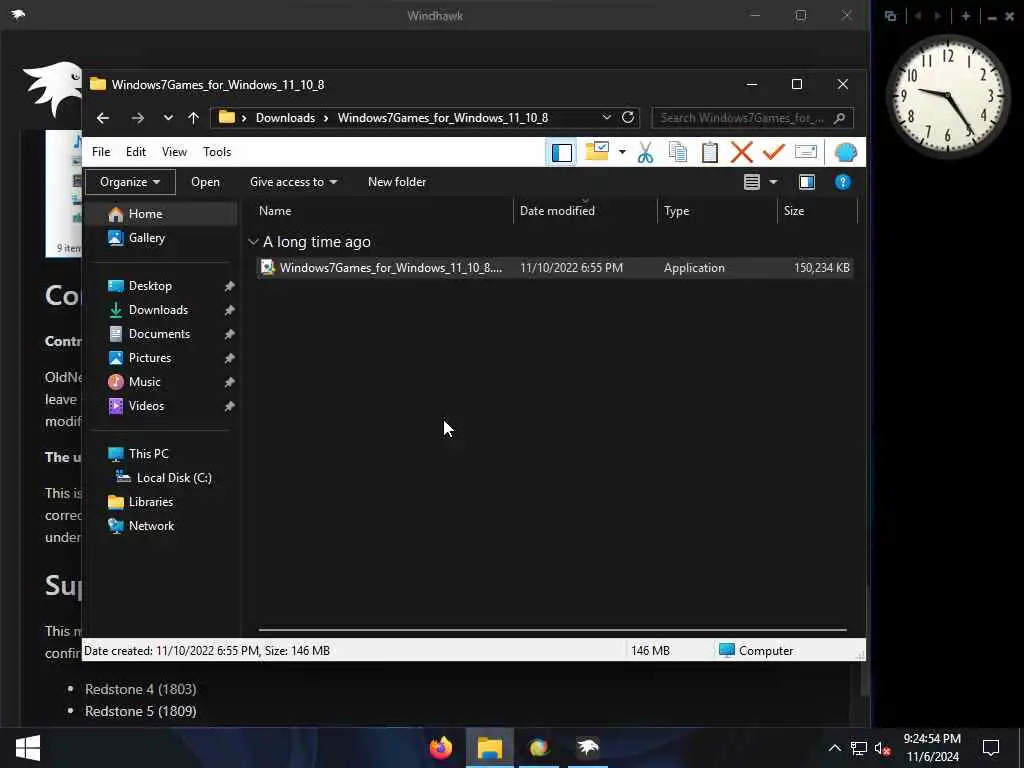Click the Open command button
The width and height of the screenshot is (1024, 768).
[205, 182]
